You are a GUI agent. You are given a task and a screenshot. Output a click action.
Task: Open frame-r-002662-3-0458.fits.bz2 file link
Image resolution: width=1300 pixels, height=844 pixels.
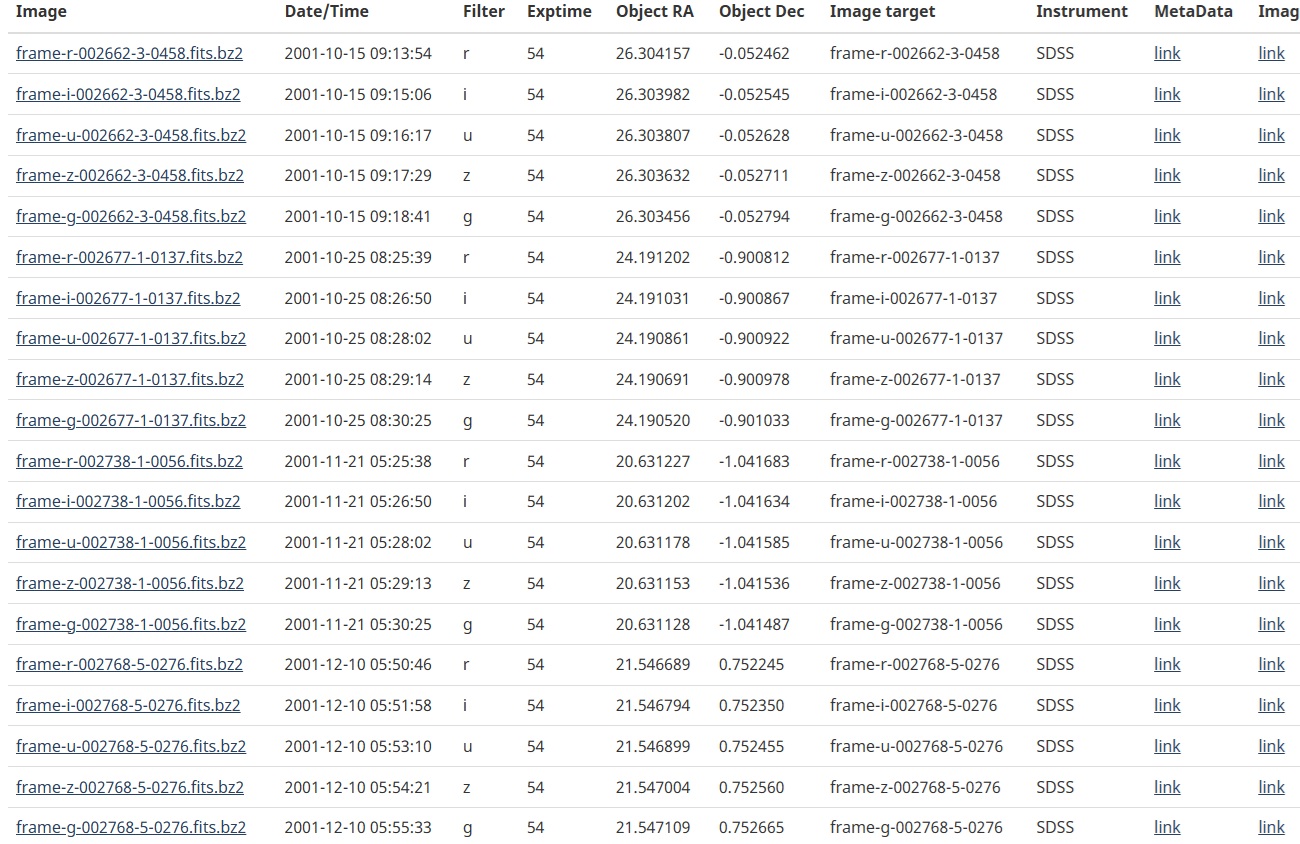(x=130, y=53)
